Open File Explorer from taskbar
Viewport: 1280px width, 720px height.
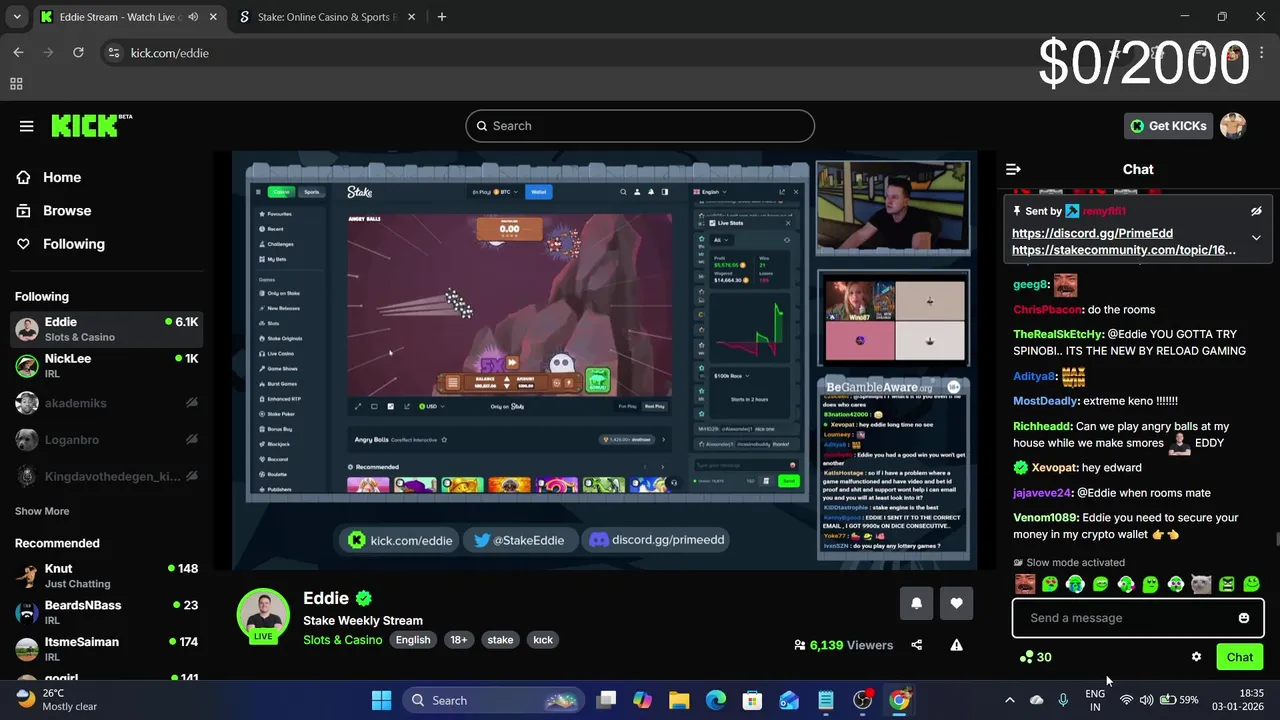679,700
